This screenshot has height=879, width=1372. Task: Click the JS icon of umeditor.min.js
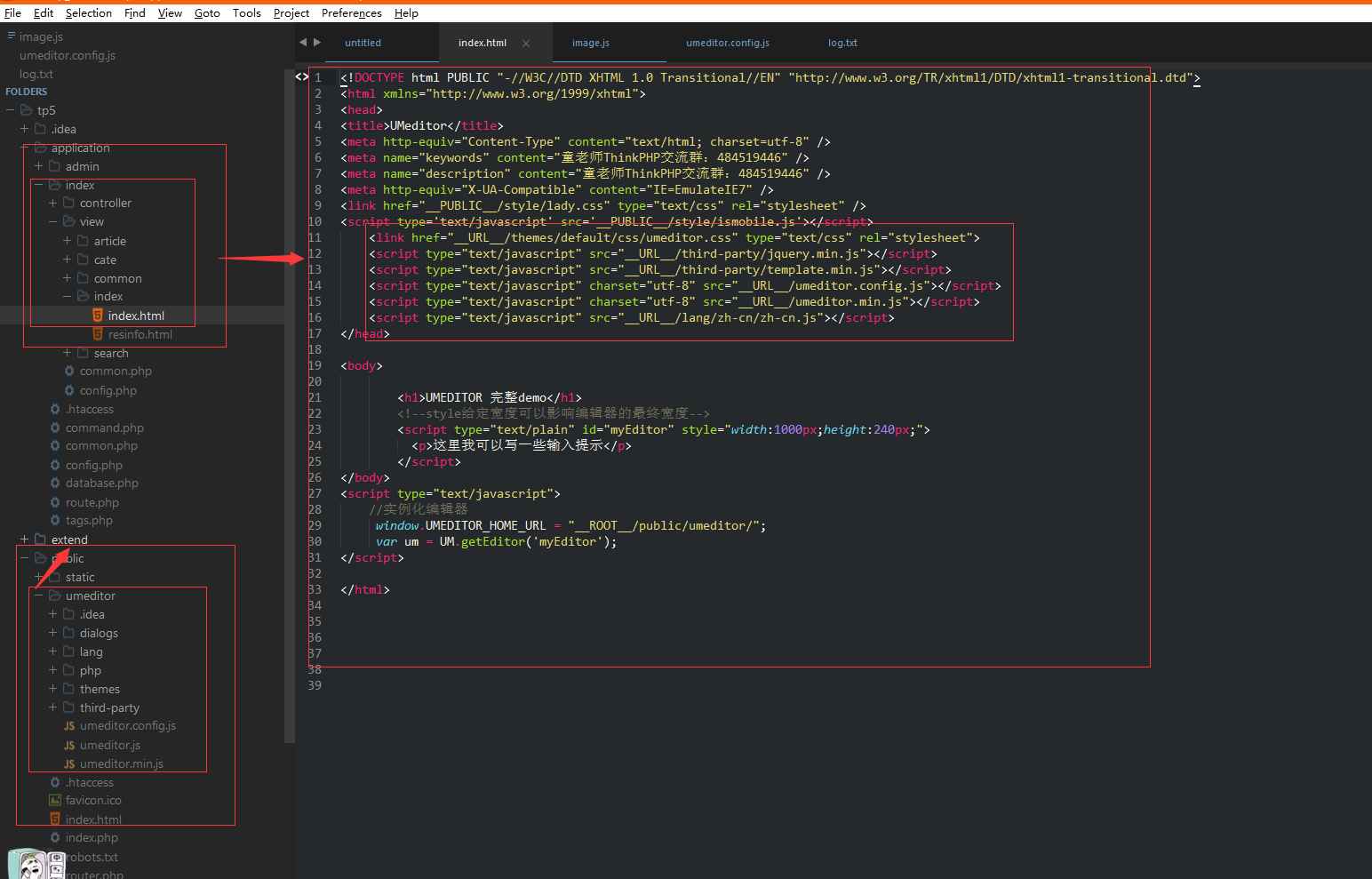pos(69,764)
